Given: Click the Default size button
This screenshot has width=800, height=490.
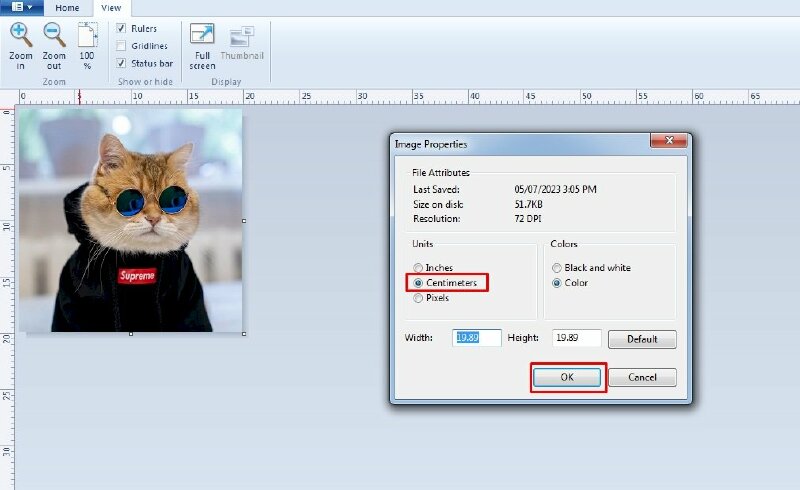Looking at the screenshot, I should click(642, 339).
